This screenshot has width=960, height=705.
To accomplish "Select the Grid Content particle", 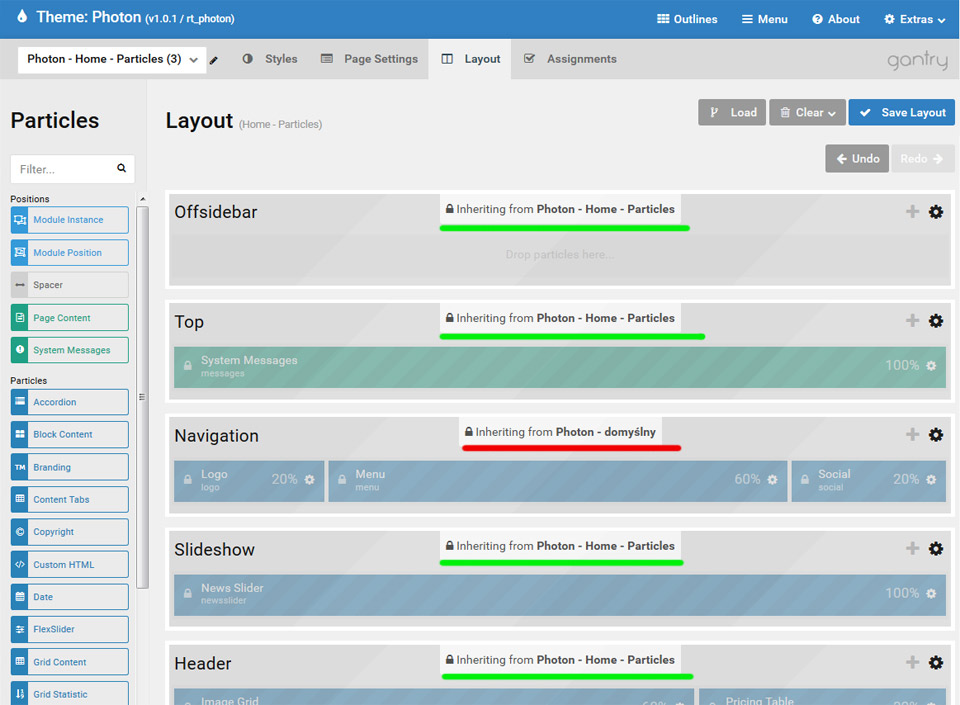I will tap(70, 662).
